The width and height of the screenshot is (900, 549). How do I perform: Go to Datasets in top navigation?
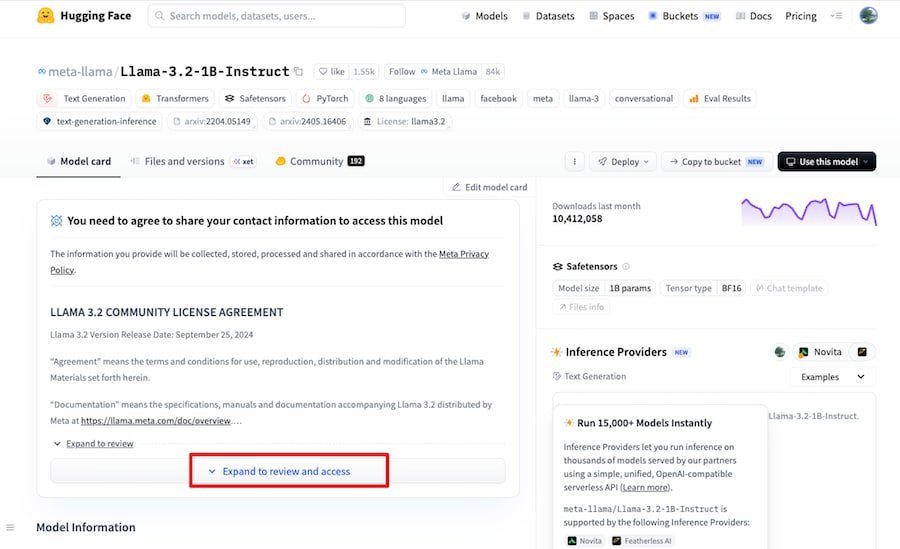(x=548, y=16)
